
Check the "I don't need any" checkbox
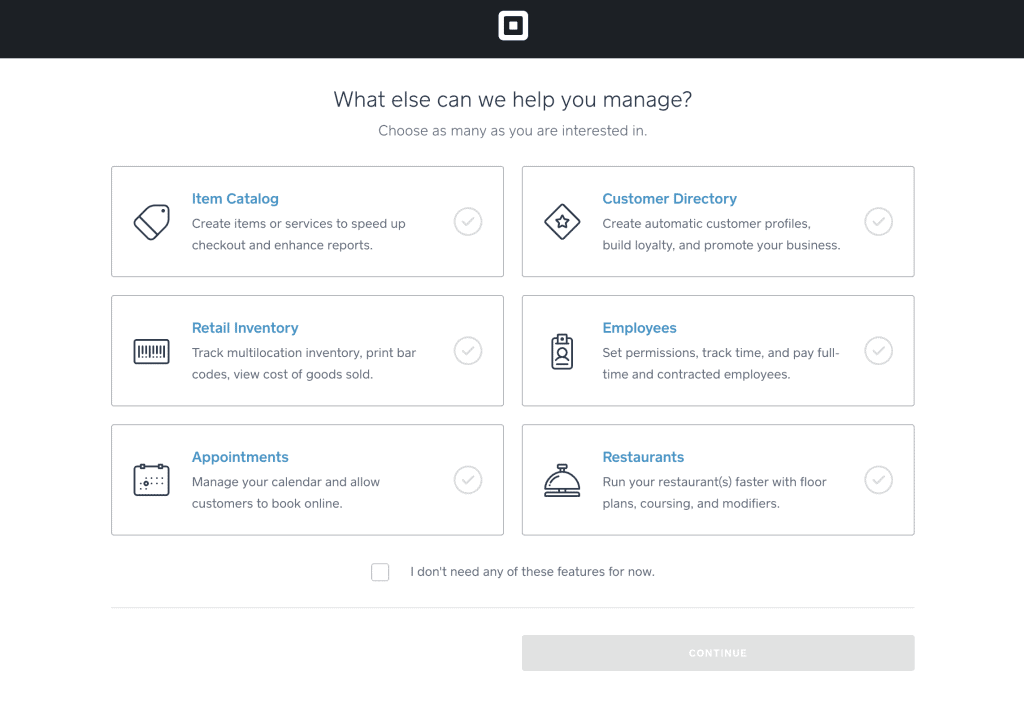pos(380,572)
